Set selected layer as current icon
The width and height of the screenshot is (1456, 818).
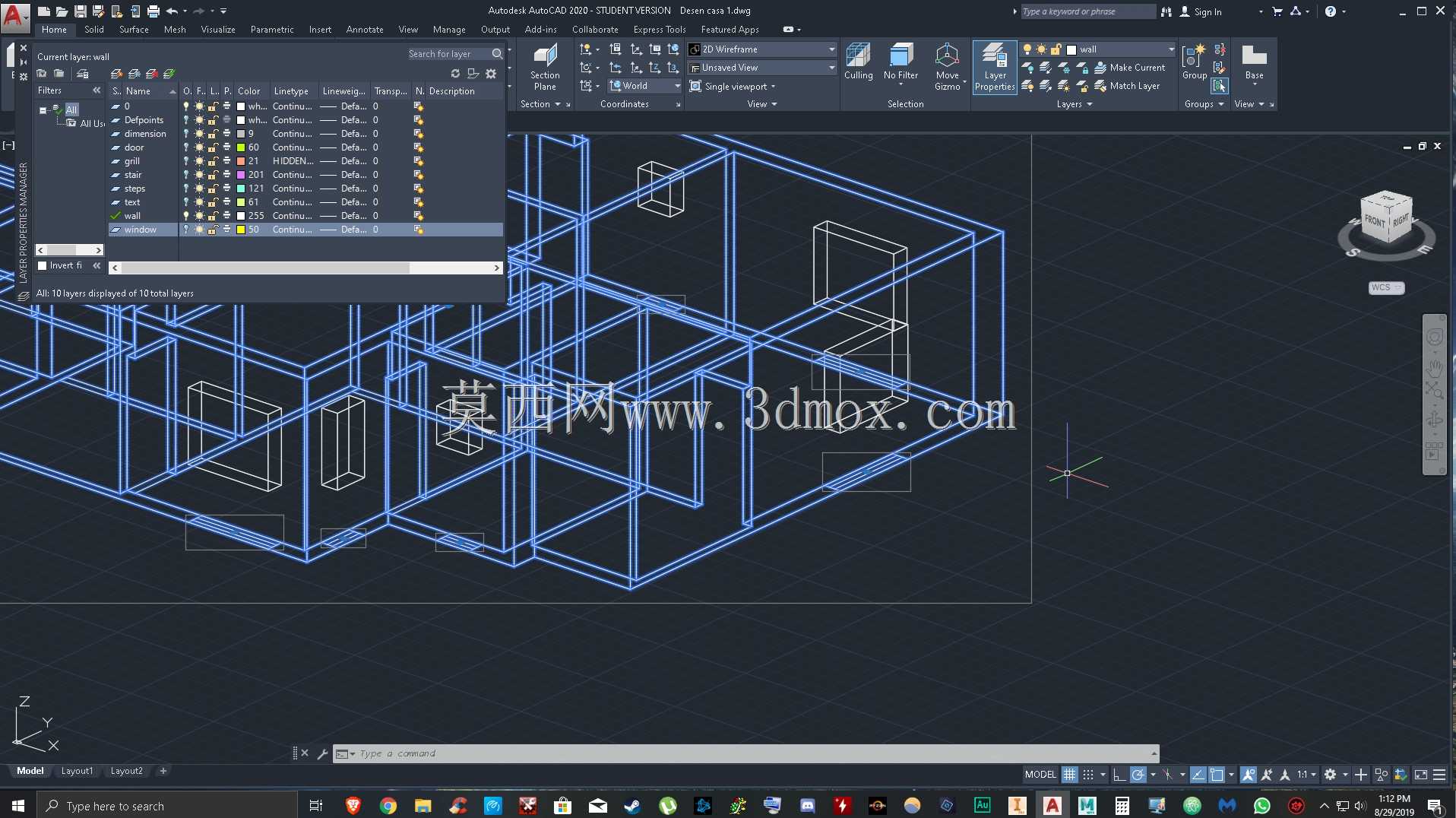[169, 74]
